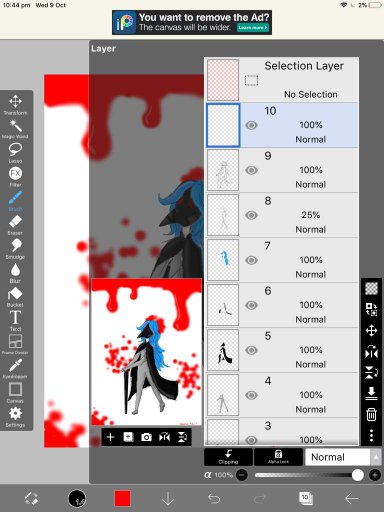
Task: Toggle visibility of layer 7
Action: click(x=252, y=260)
